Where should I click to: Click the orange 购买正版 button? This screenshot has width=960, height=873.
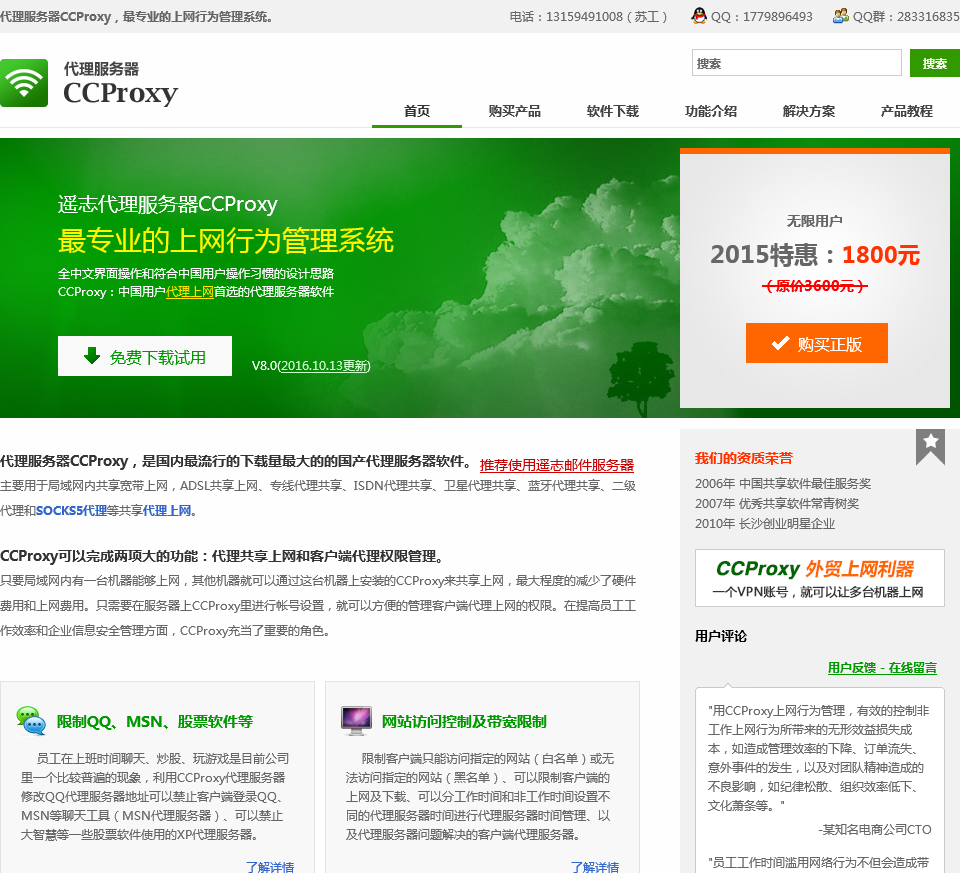click(x=817, y=343)
